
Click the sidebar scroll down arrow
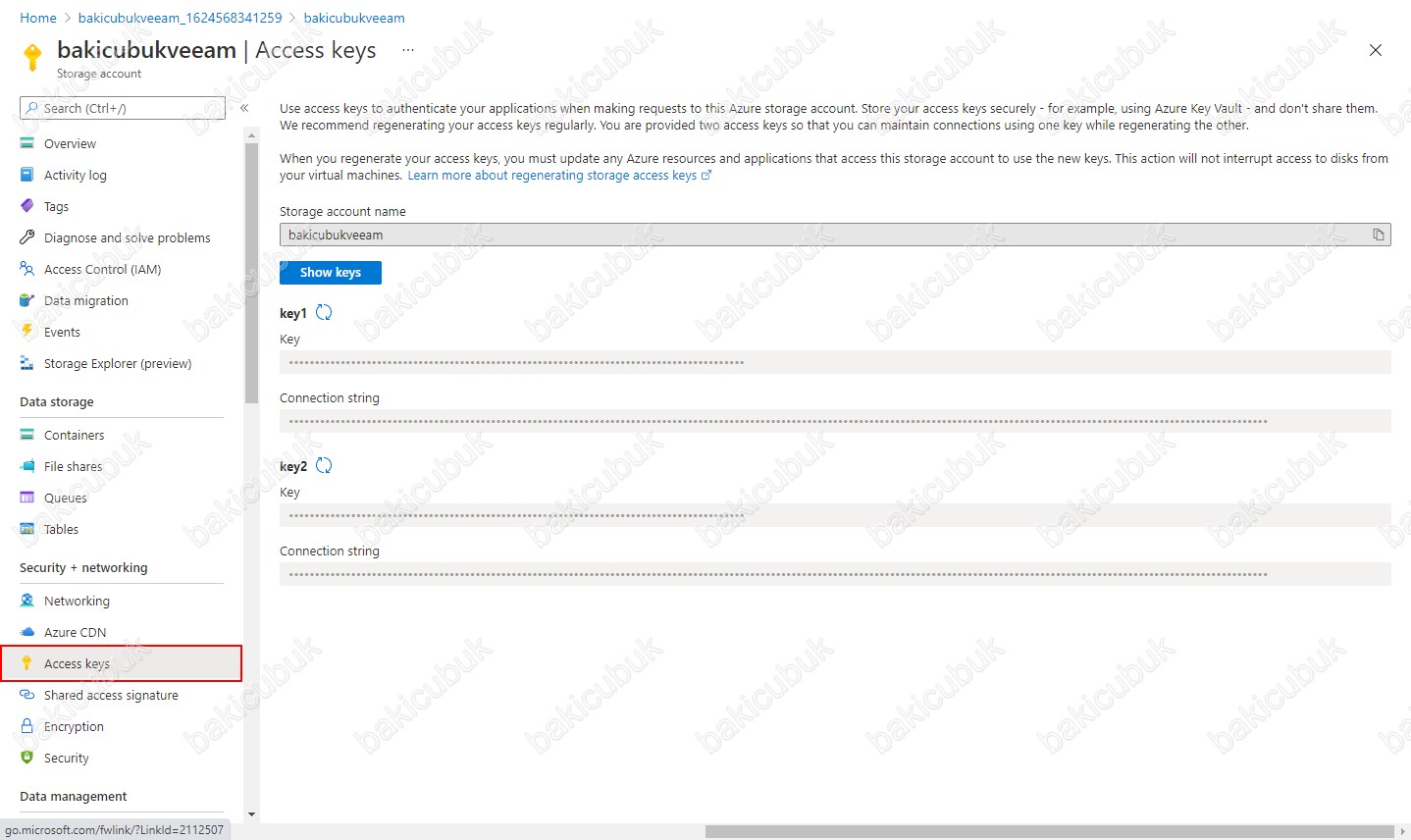[x=252, y=814]
